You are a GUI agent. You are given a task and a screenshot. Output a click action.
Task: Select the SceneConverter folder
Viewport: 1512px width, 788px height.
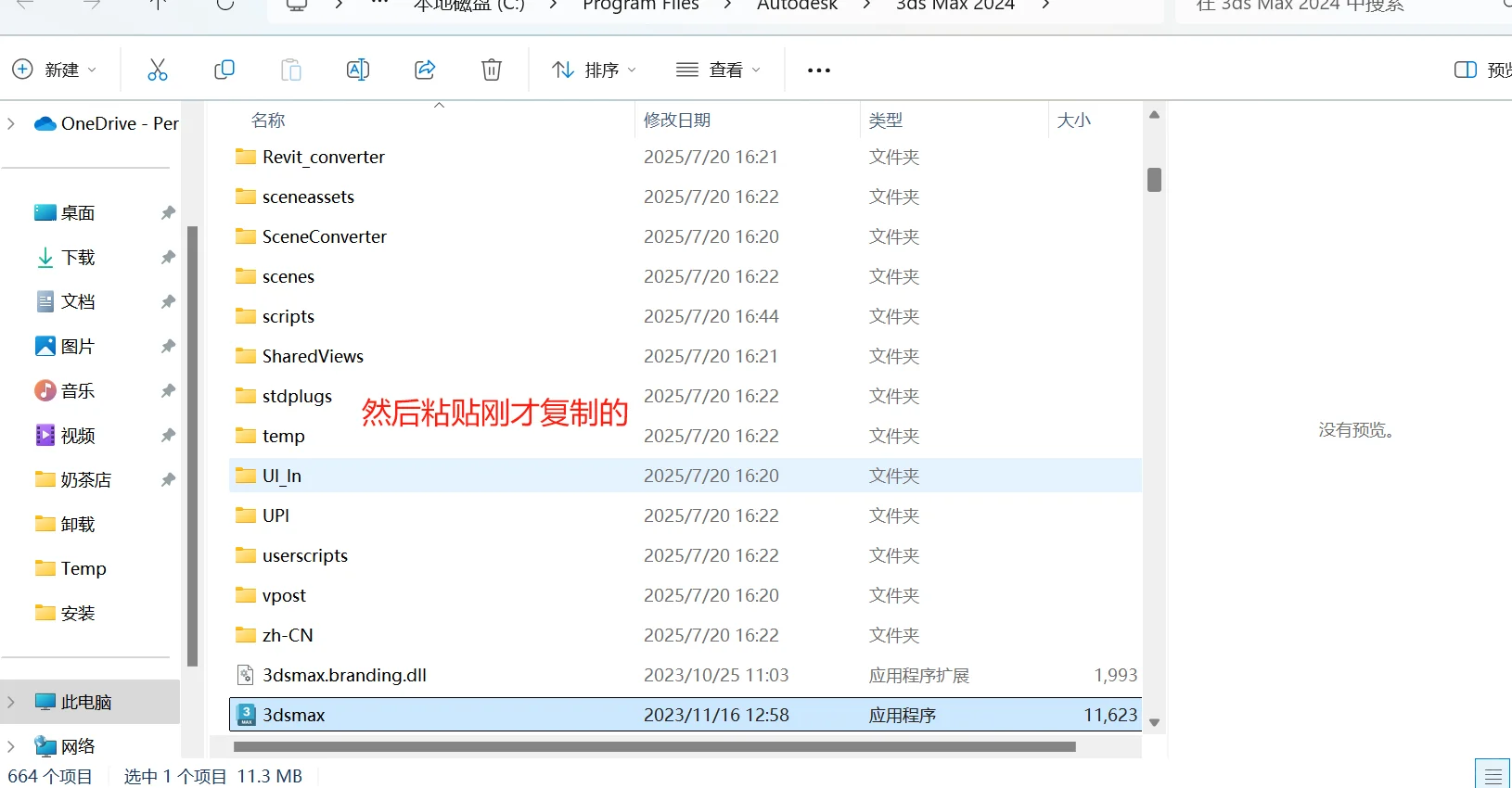pyautogui.click(x=685, y=236)
